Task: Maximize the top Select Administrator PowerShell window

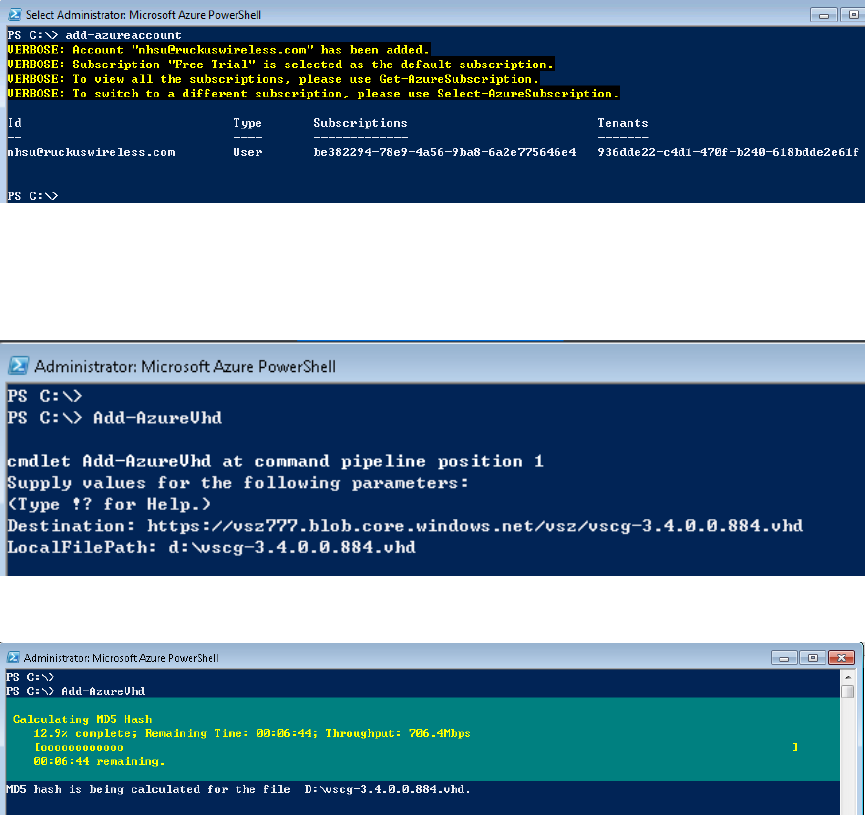Action: tap(852, 15)
